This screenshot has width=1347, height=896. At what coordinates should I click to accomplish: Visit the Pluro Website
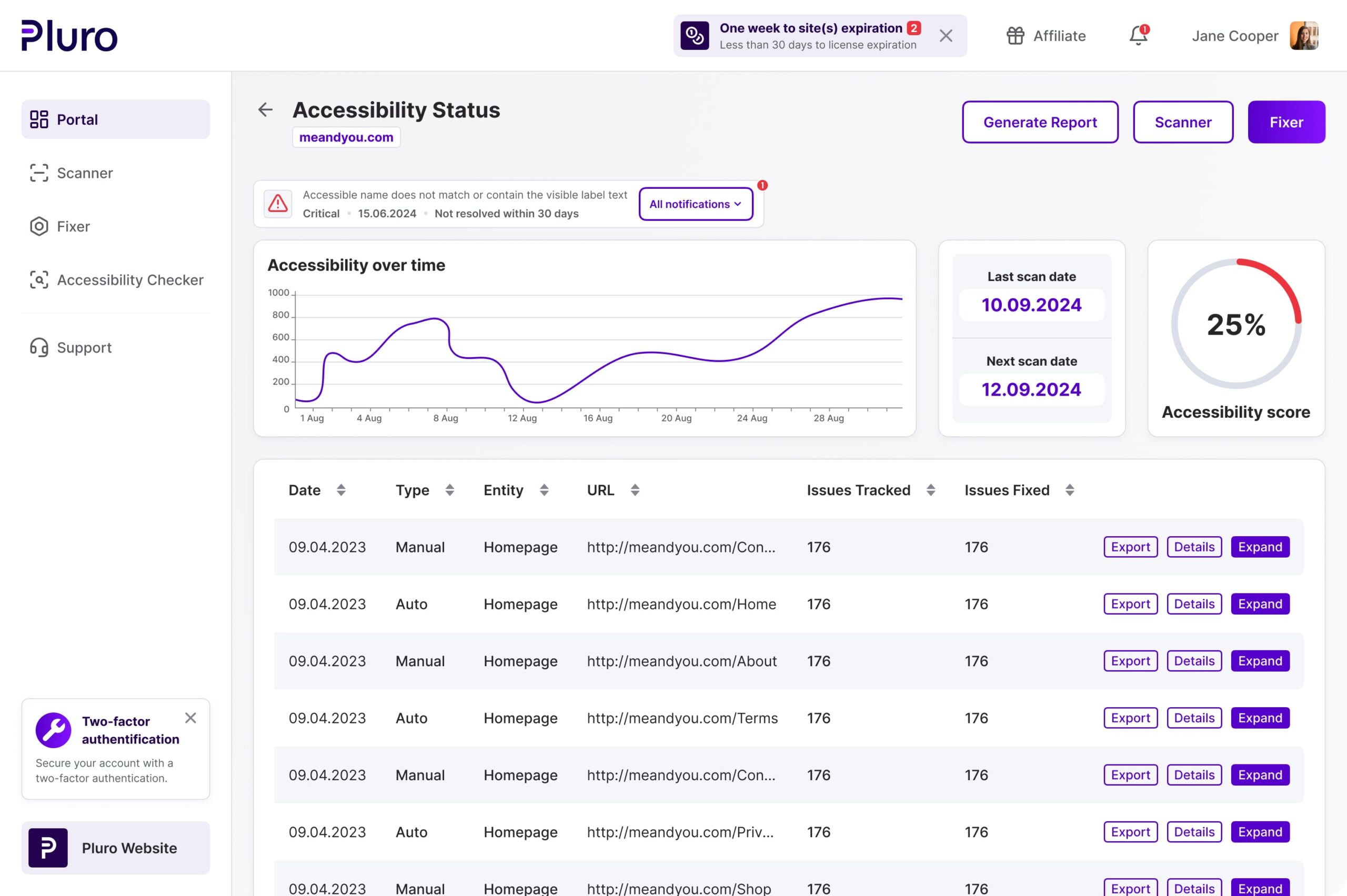[115, 848]
